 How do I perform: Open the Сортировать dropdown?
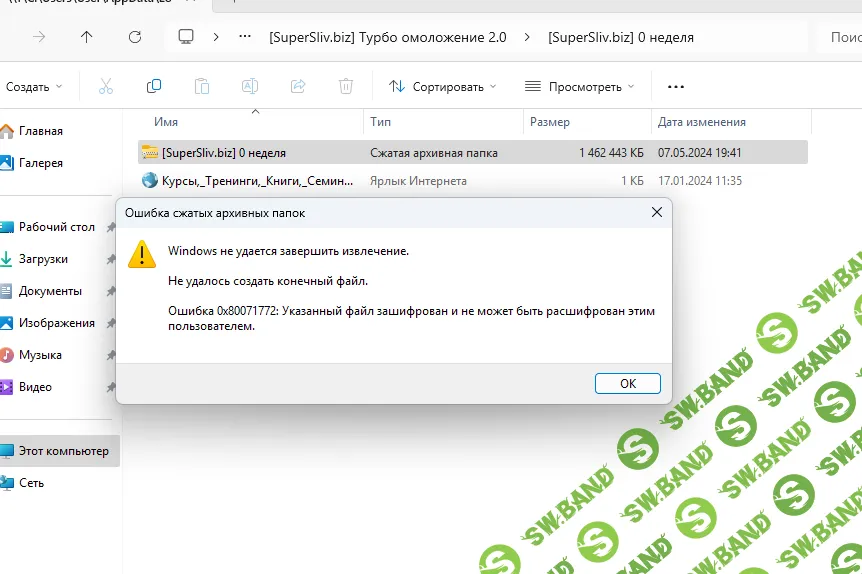(x=442, y=87)
